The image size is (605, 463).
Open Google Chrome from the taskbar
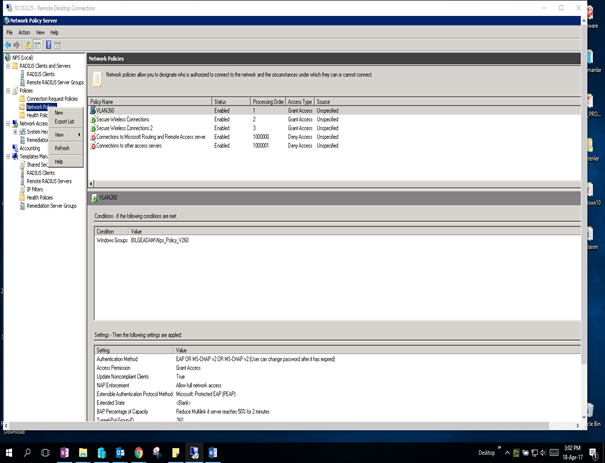point(139,452)
